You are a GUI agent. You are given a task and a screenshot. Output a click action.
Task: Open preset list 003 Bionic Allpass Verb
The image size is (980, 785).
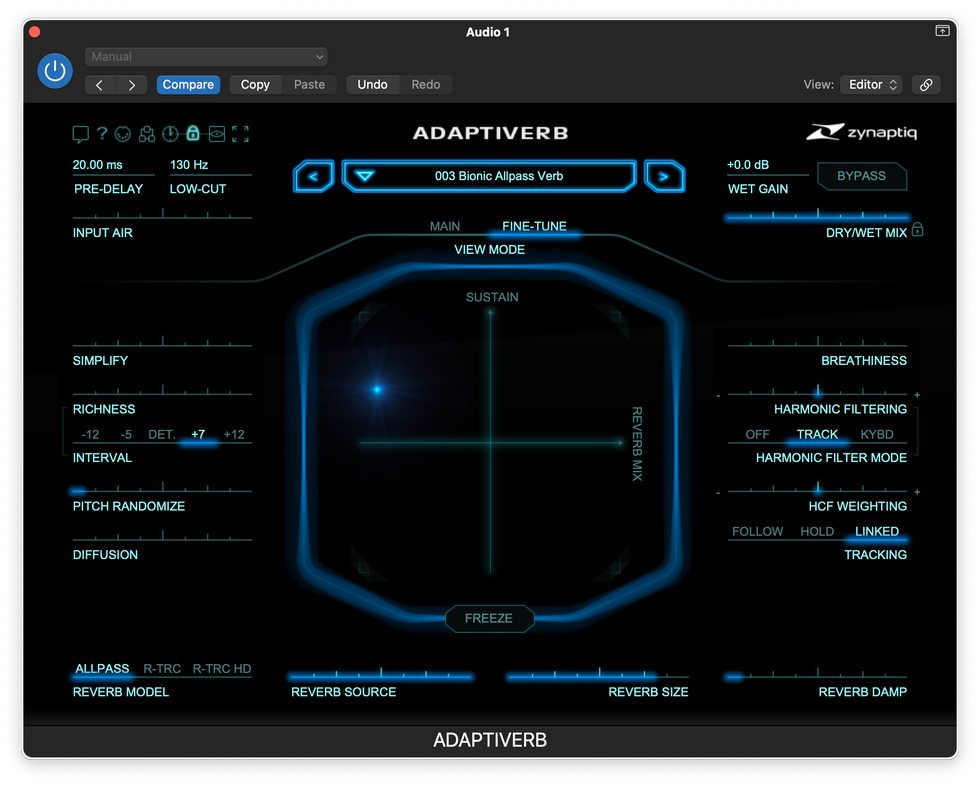pyautogui.click(x=489, y=176)
